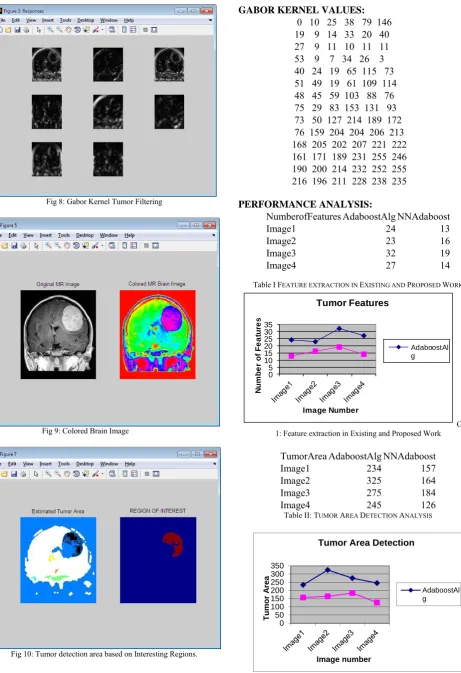Open Help menu in Figure 7 window
This screenshot has width=461, height=673.
coord(130,464)
